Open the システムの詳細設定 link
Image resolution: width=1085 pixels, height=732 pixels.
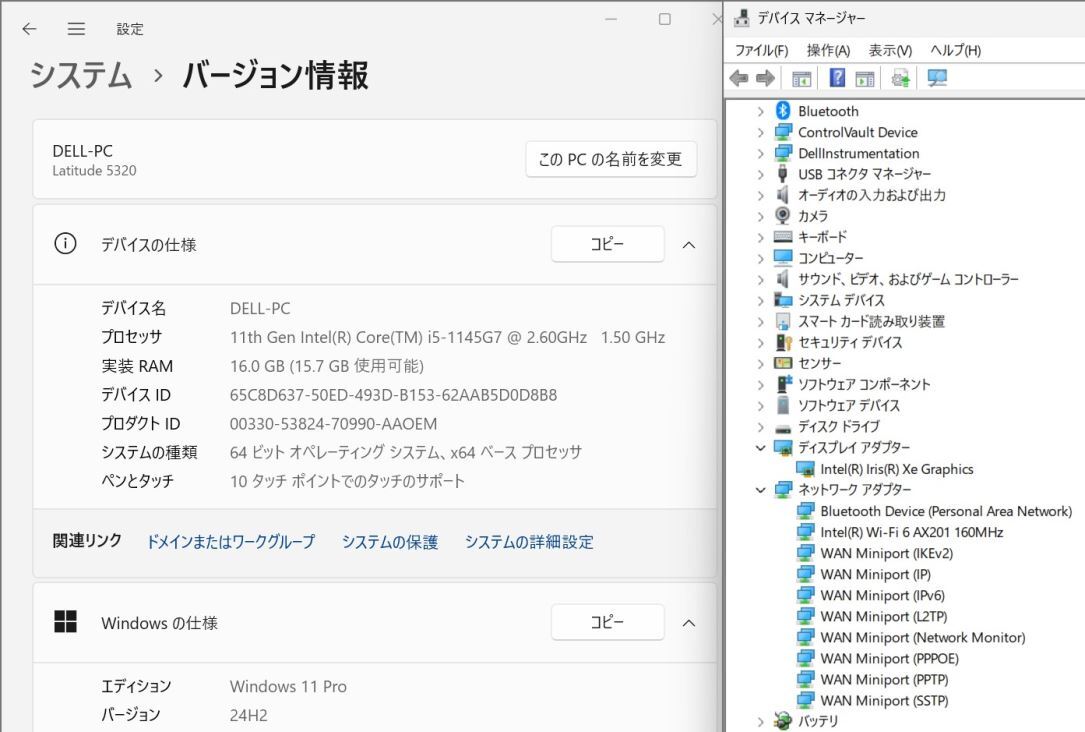point(529,542)
